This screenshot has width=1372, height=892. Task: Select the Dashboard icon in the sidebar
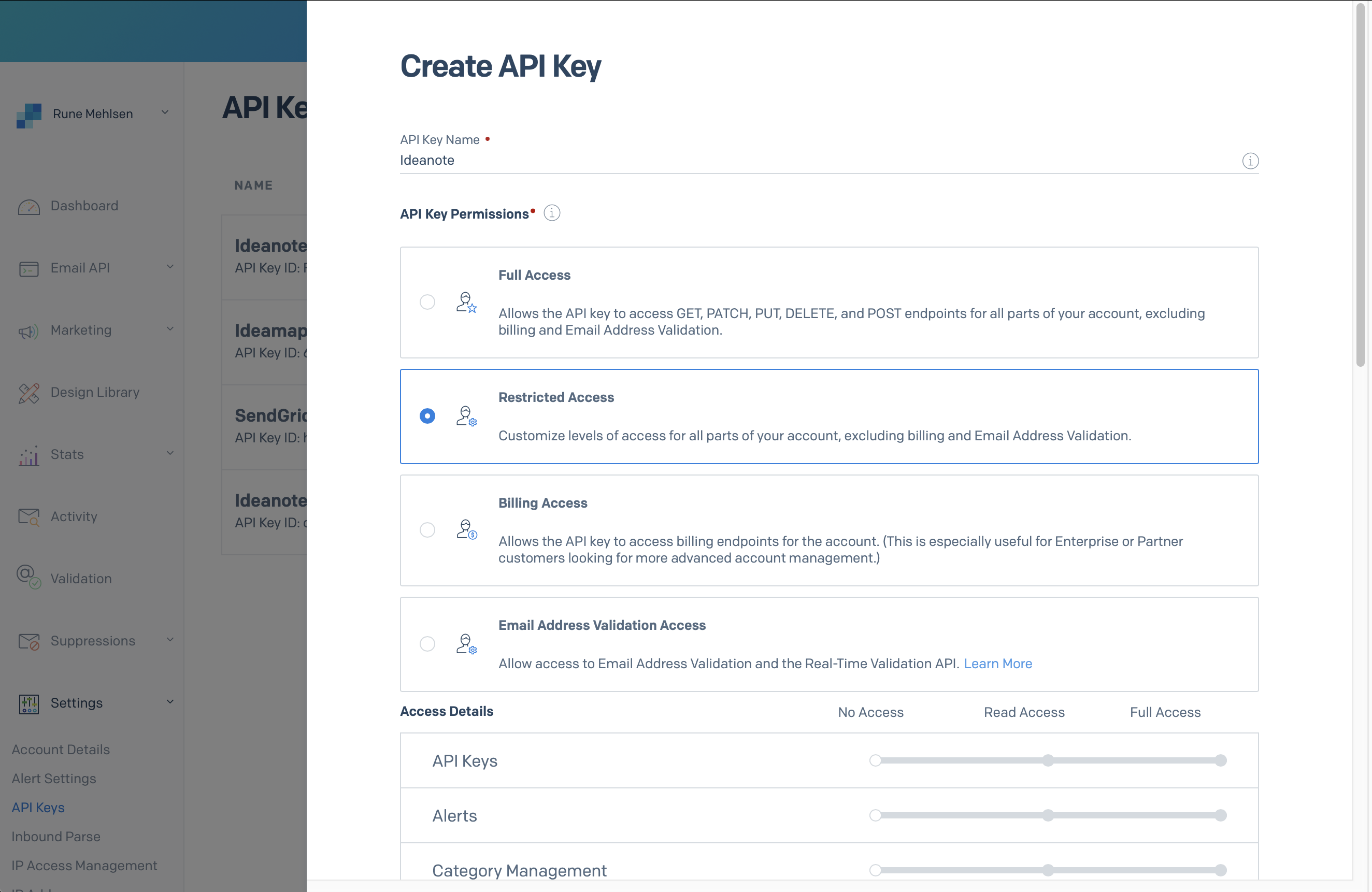[x=28, y=207]
